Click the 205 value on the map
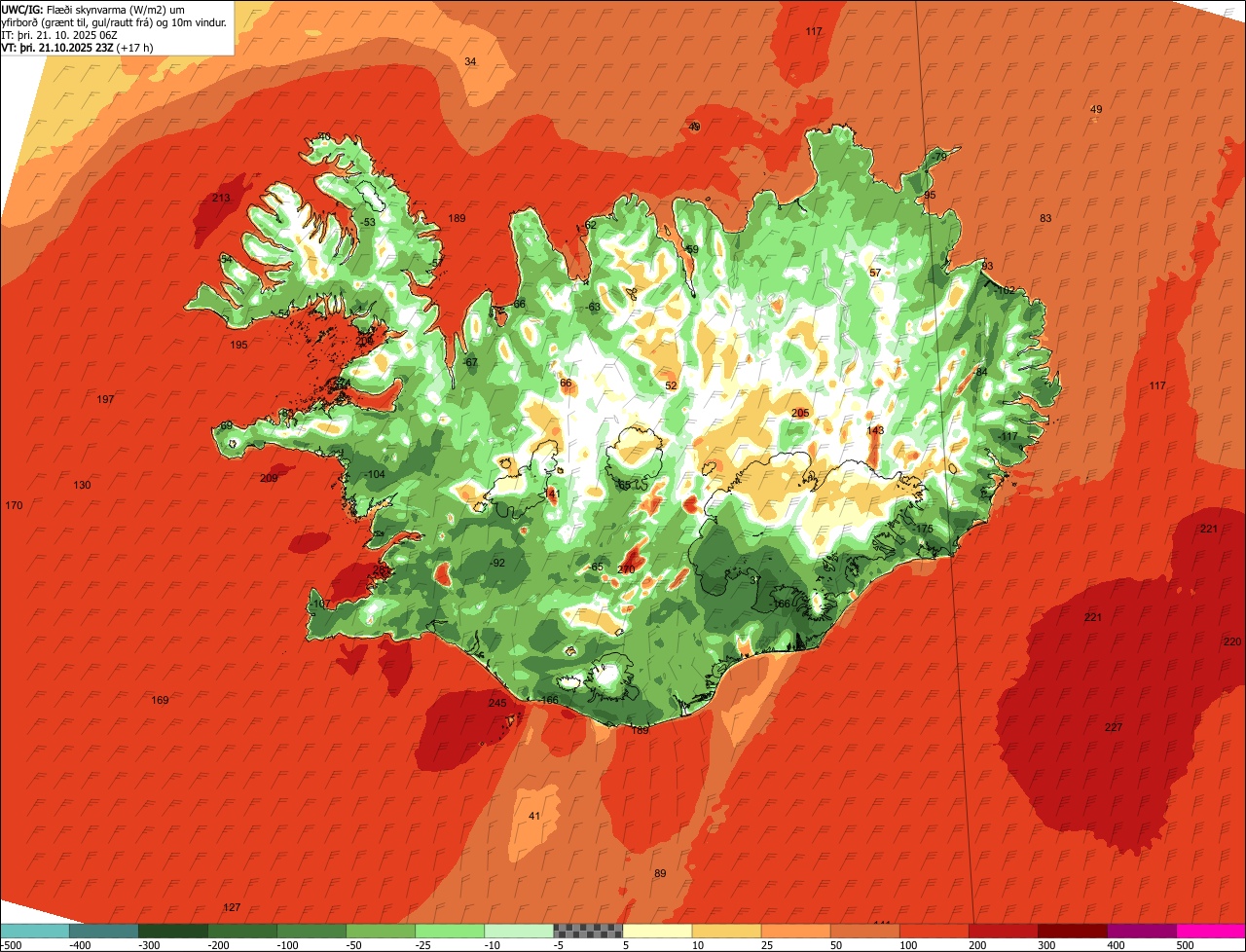 pyautogui.click(x=800, y=413)
